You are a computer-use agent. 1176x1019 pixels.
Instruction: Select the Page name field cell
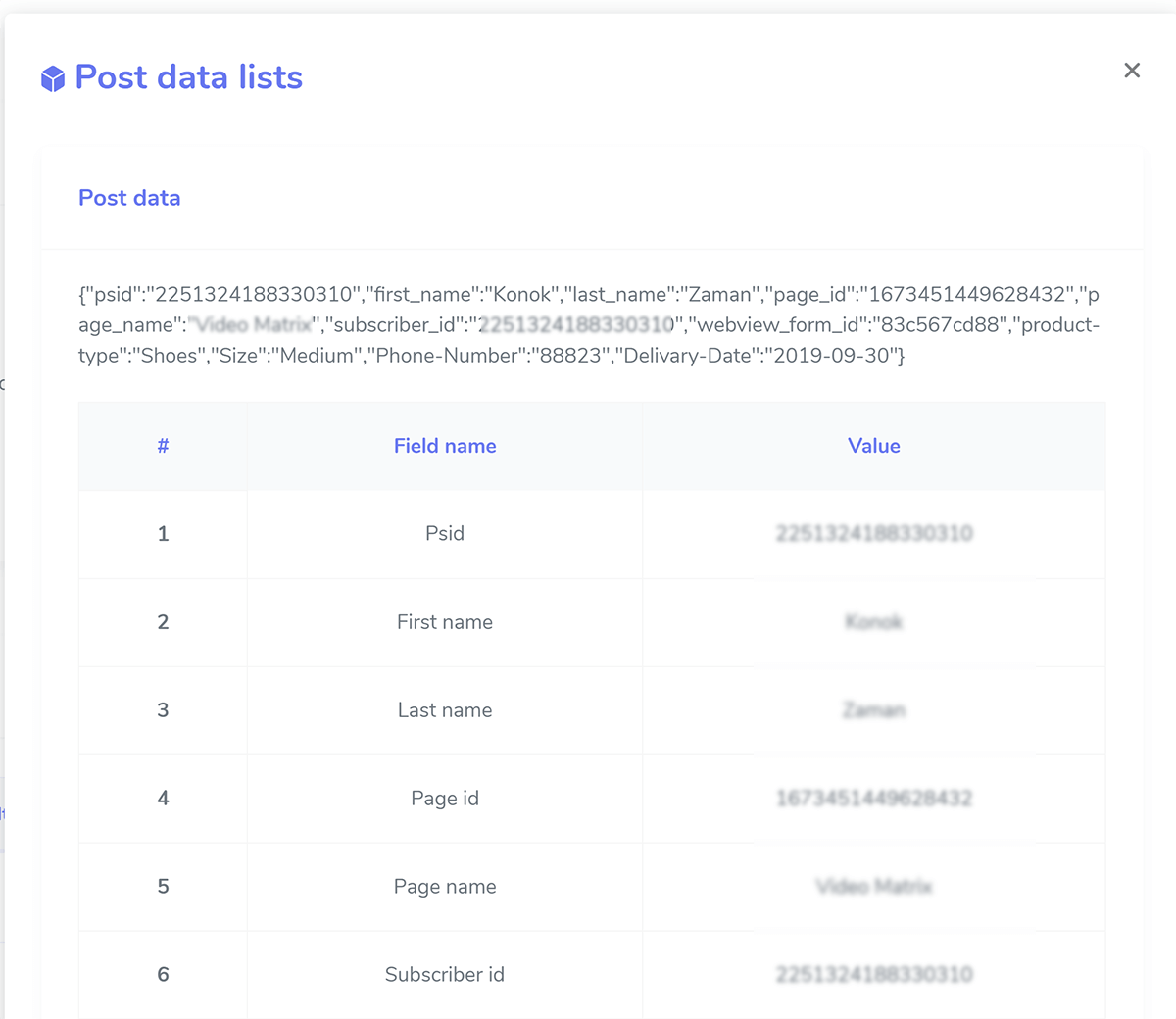point(445,887)
